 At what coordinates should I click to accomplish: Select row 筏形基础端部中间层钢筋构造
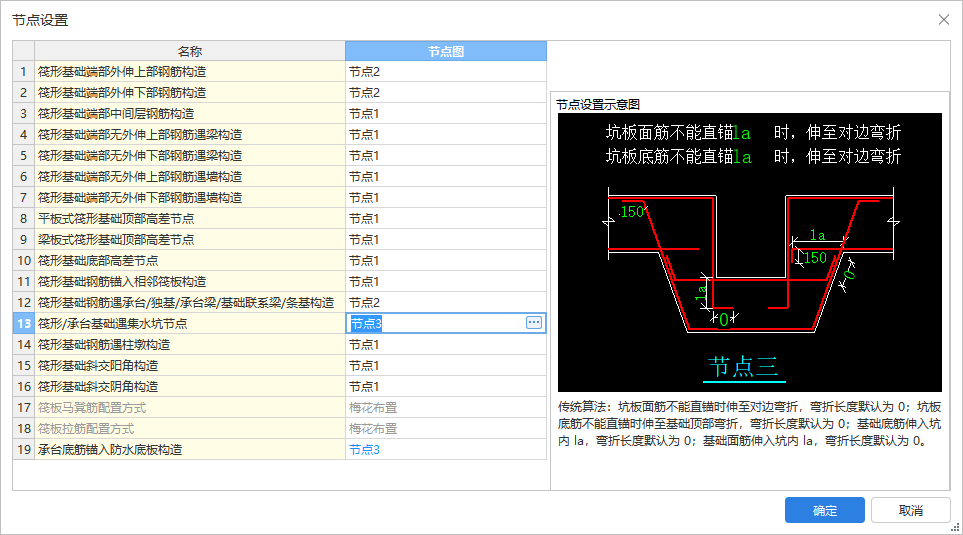[190, 114]
